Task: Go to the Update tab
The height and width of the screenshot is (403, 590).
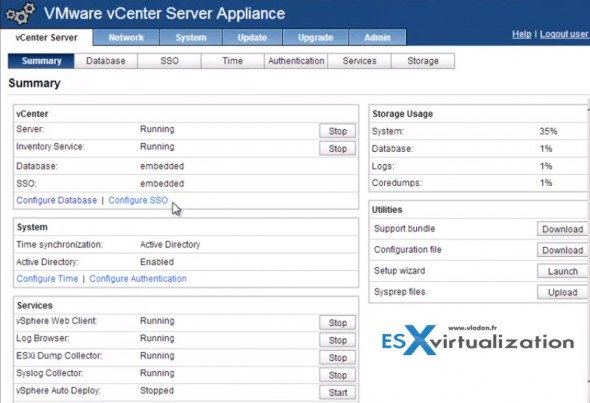Action: click(252, 38)
